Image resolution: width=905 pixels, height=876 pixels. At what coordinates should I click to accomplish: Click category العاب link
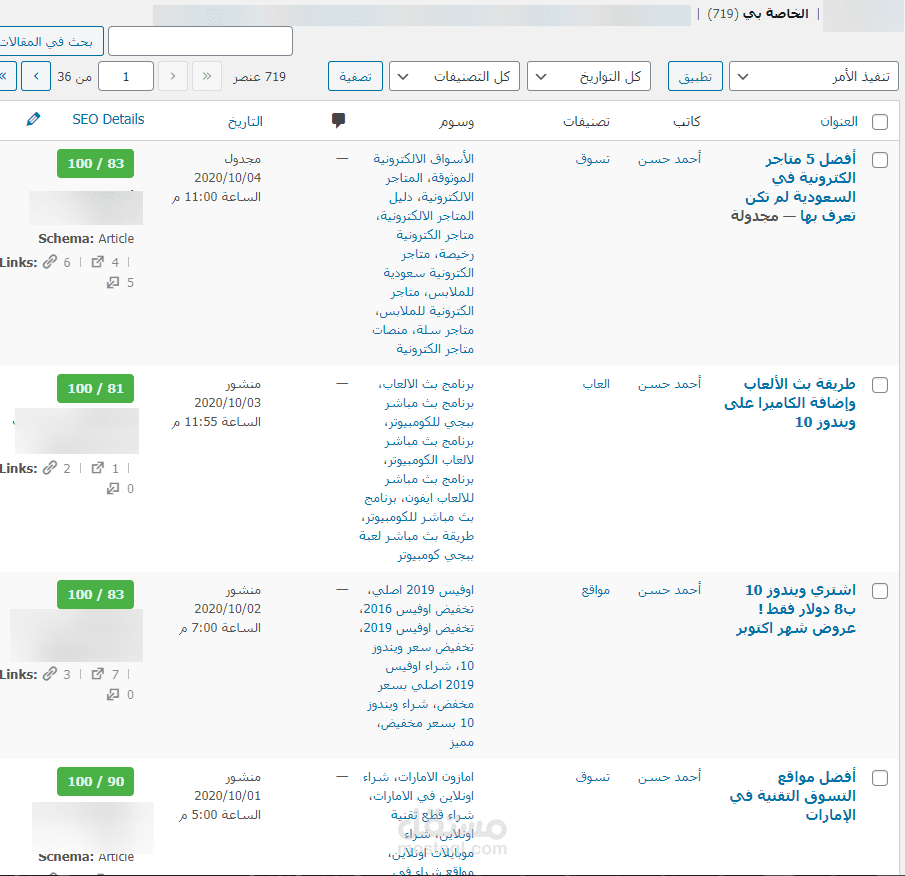pos(596,384)
